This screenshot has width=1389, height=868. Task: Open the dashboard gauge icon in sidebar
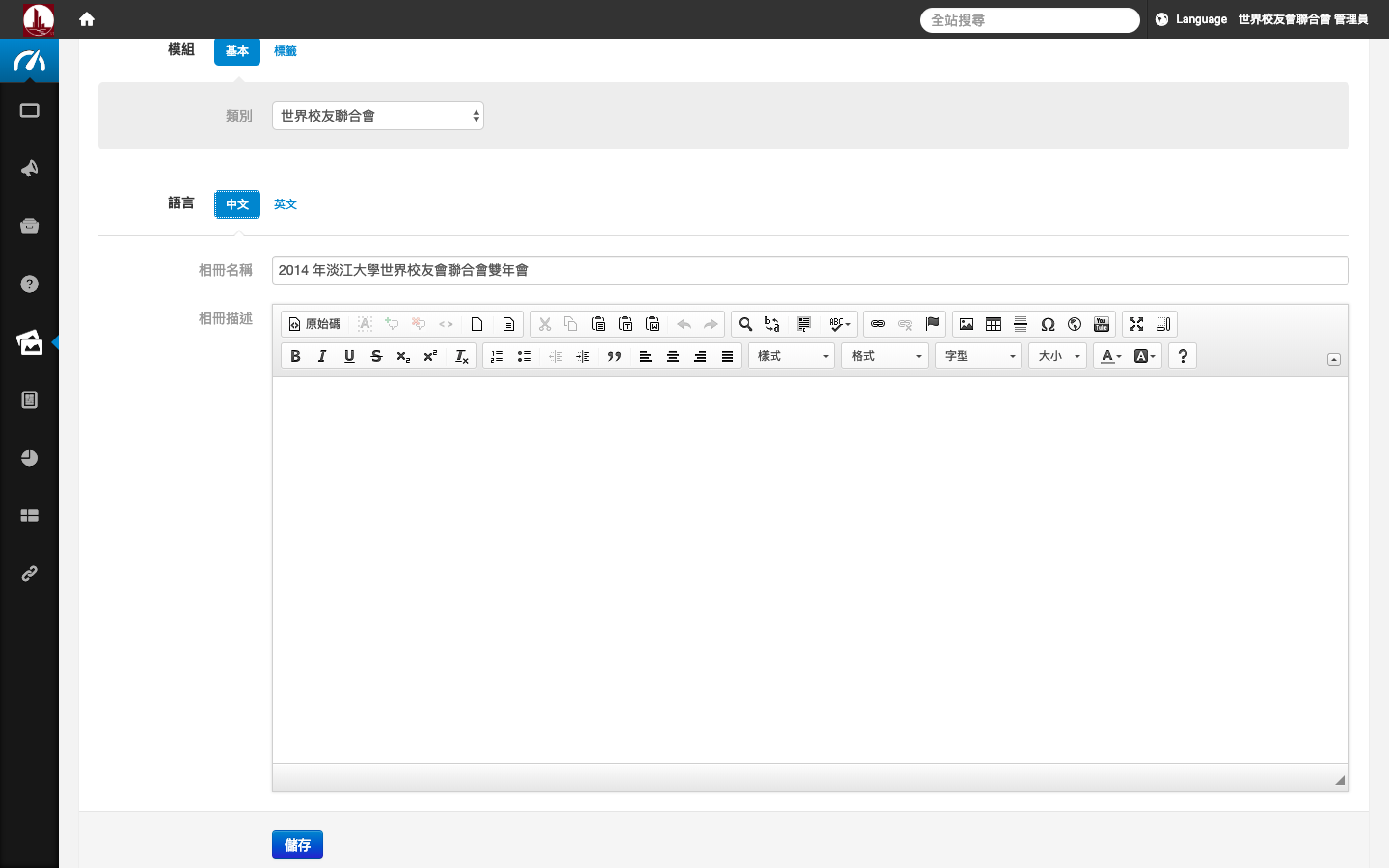[29, 61]
